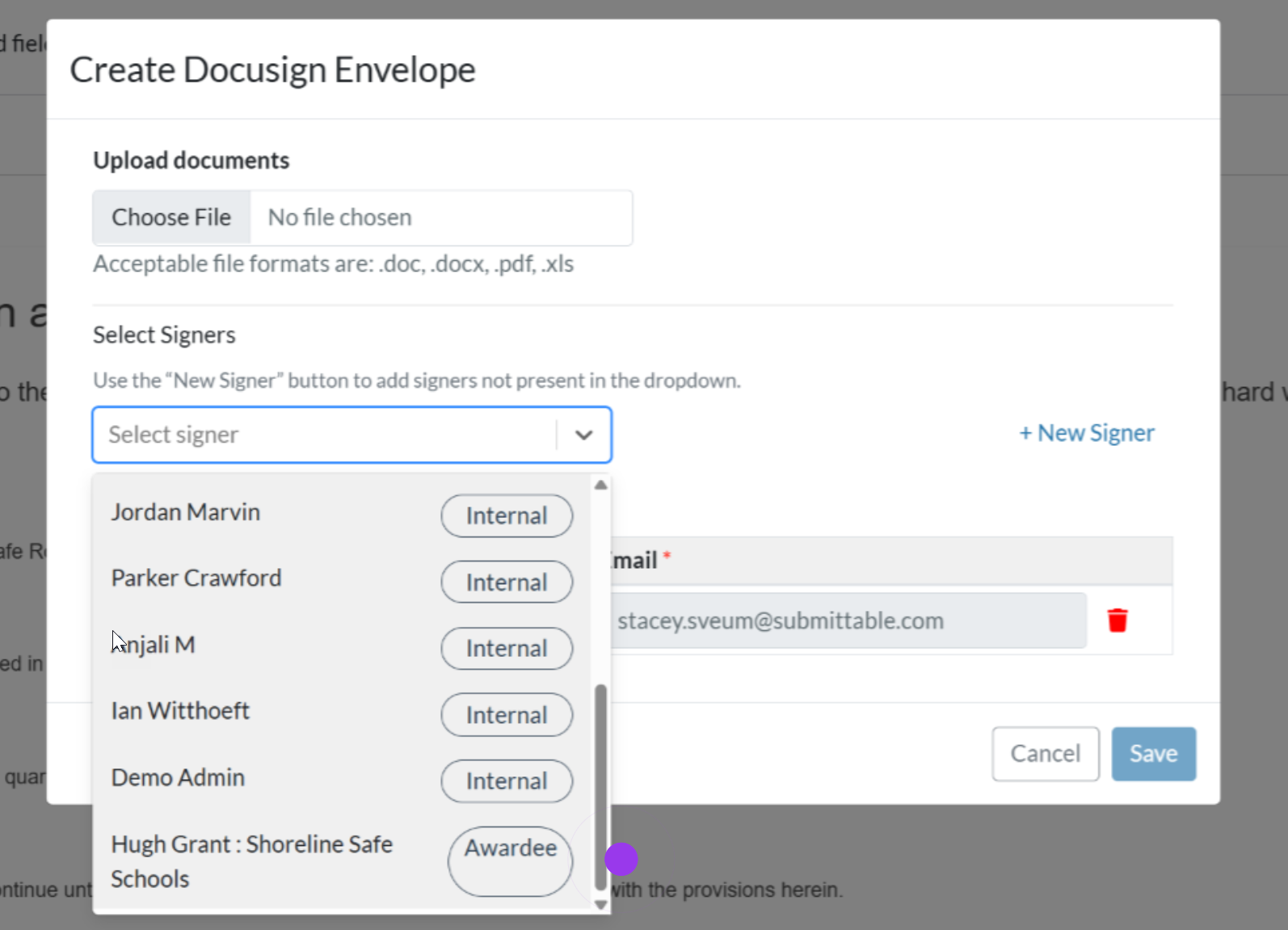The width and height of the screenshot is (1288, 930).
Task: Click the Awardee badge for Hugh Grant
Action: [x=511, y=861]
